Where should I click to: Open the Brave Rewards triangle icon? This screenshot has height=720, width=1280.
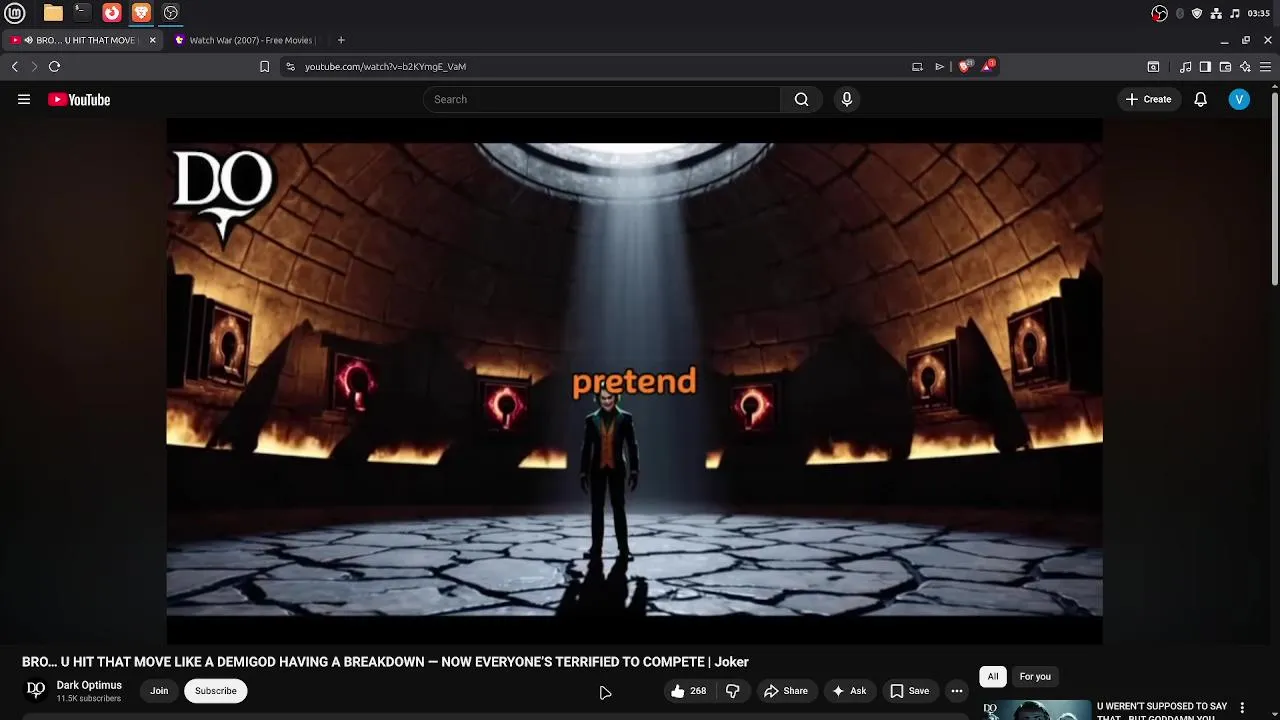click(988, 66)
